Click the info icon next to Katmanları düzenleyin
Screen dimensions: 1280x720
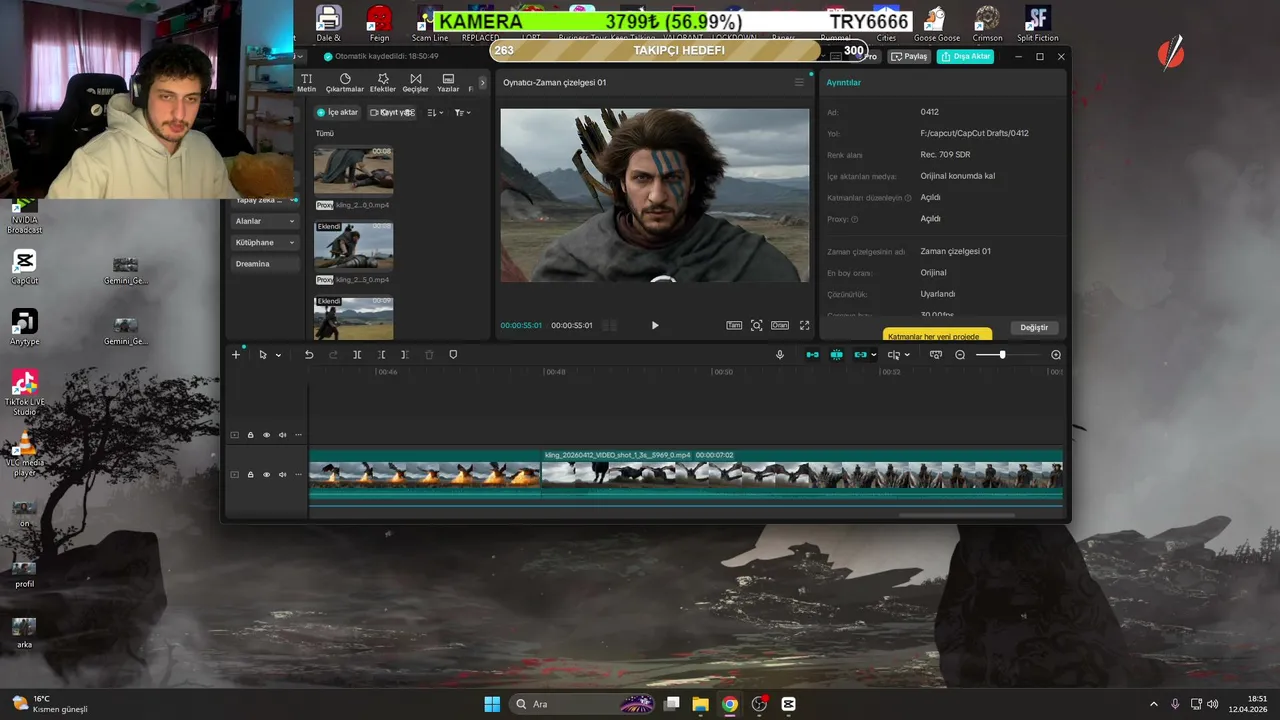908,198
